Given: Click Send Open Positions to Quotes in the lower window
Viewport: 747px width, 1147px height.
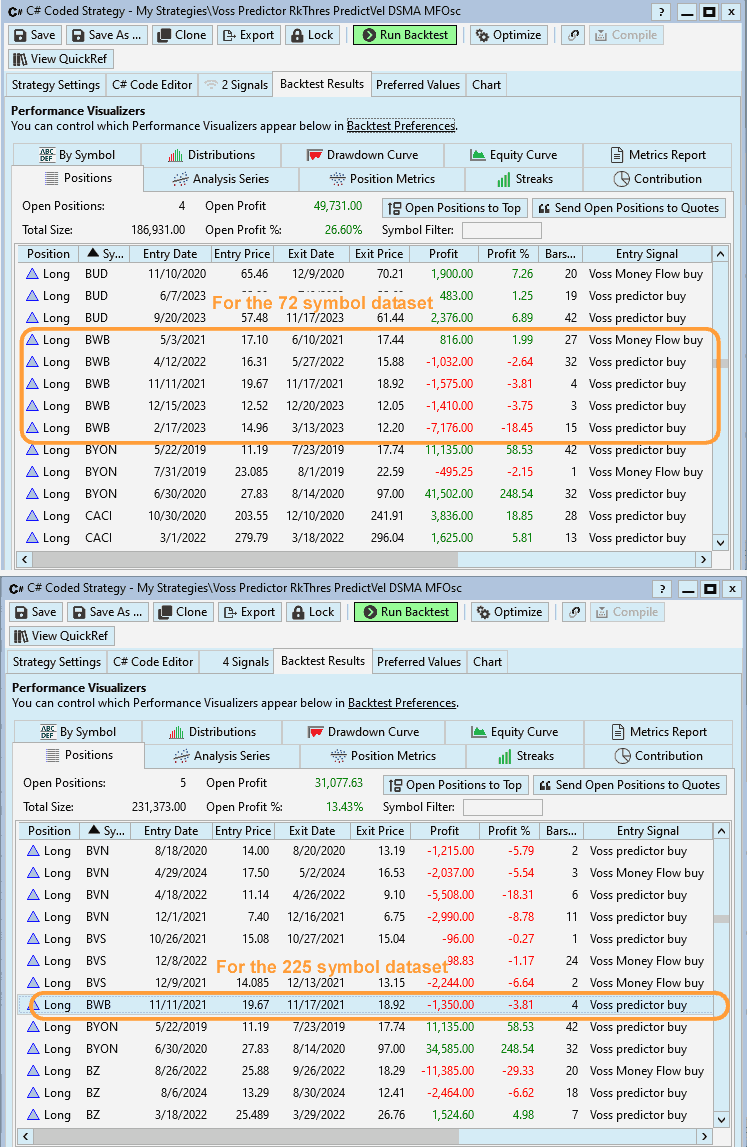Looking at the screenshot, I should point(628,785).
